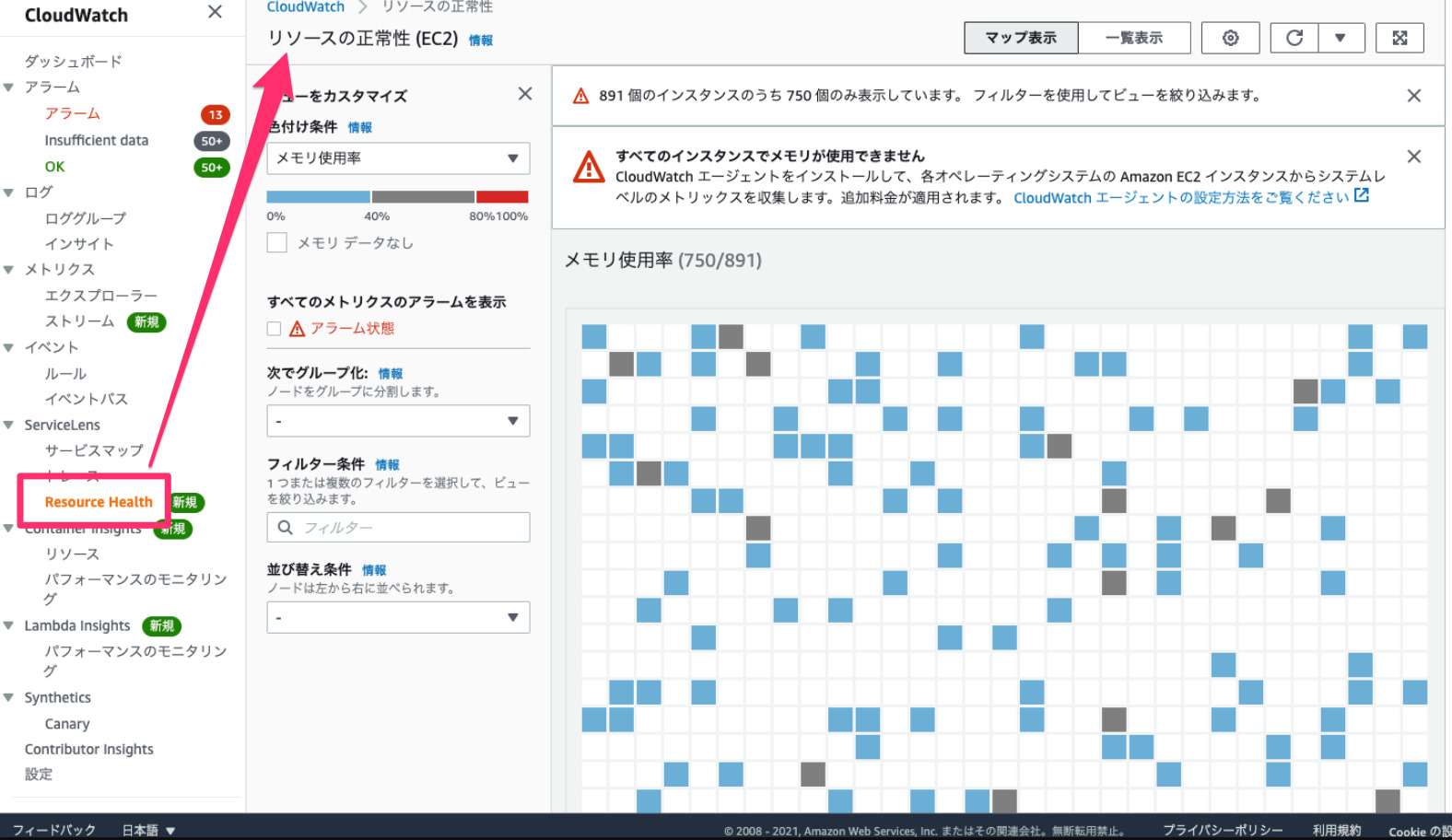Viewport: 1452px width, 840px height.
Task: Open インサイト under ログ
Action: (x=79, y=244)
